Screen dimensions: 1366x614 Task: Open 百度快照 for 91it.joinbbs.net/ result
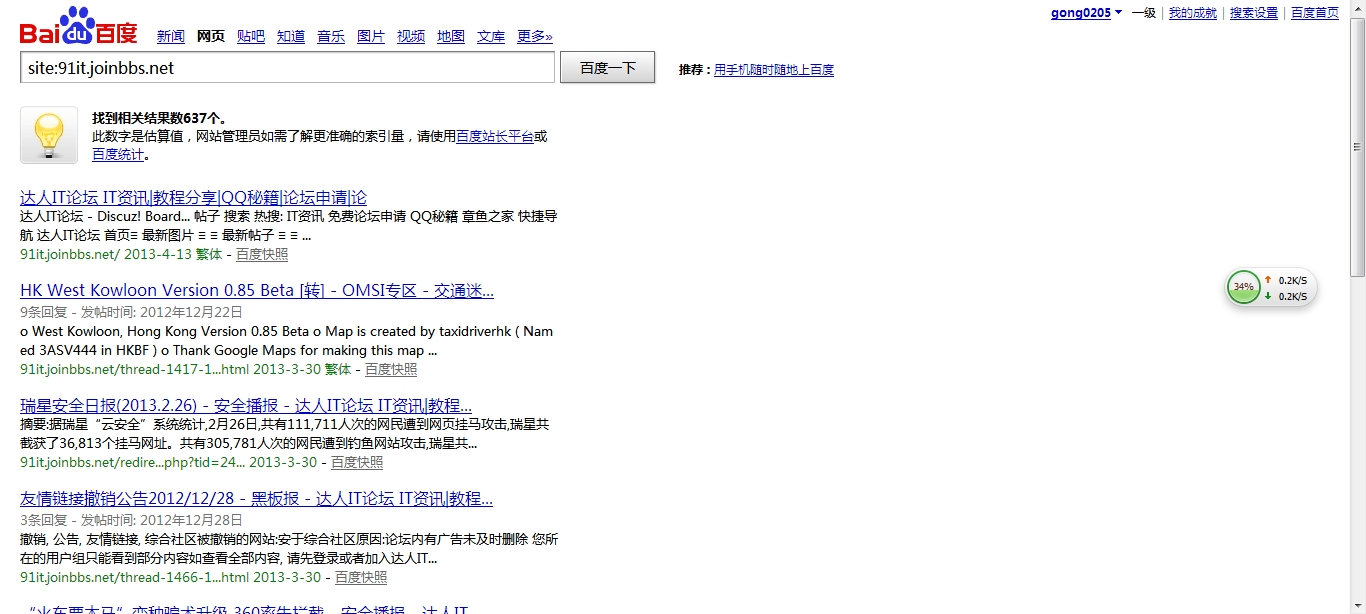point(262,255)
